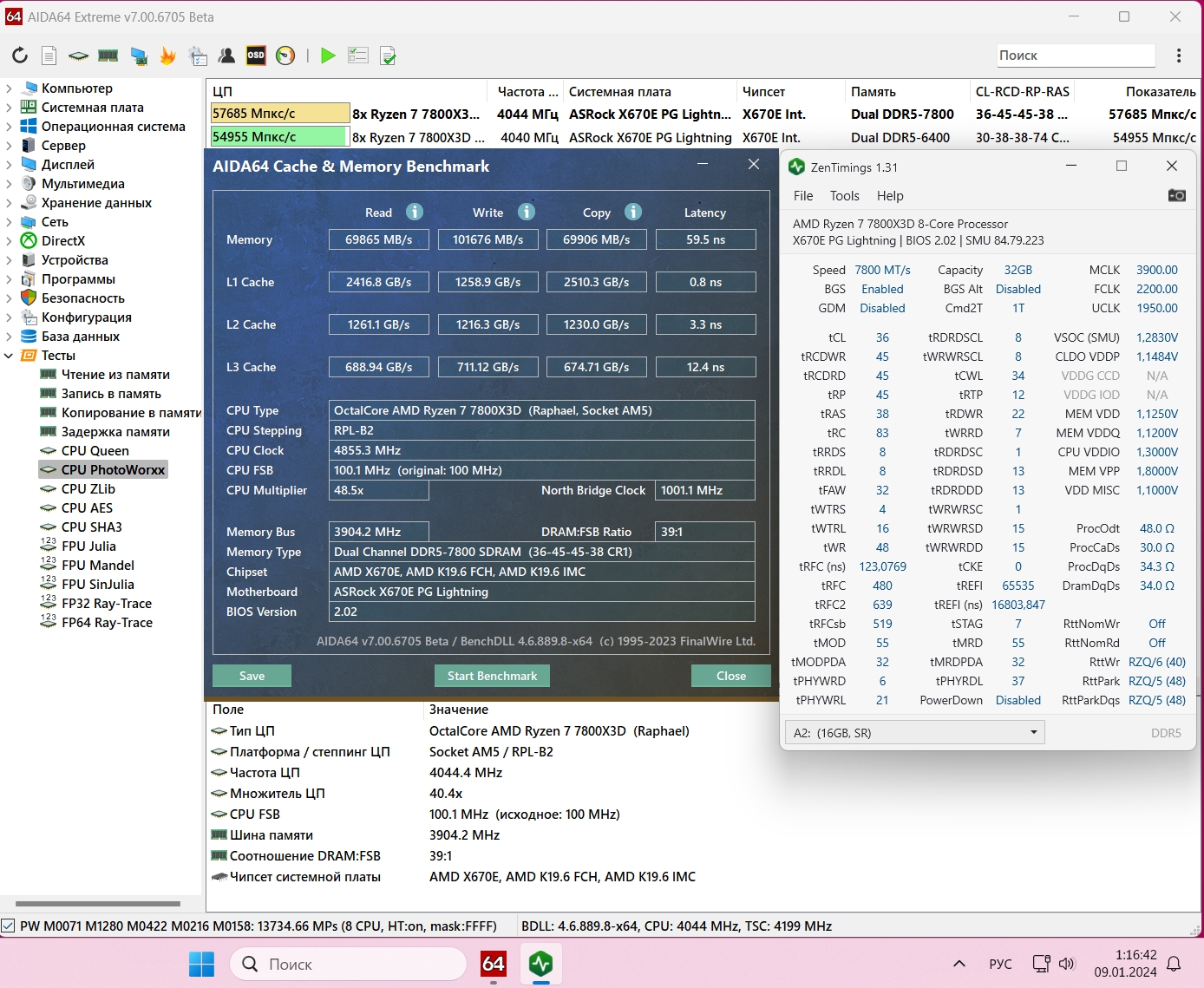Open the File menu in ZenTimings

803,196
